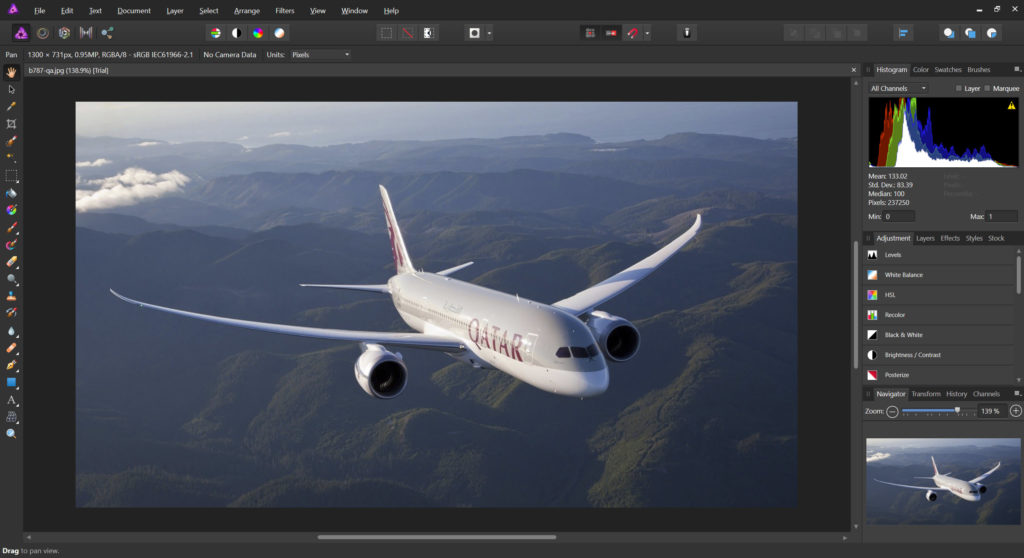Apply Auto Colors color wheel icon
The image size is (1024, 558).
point(258,33)
